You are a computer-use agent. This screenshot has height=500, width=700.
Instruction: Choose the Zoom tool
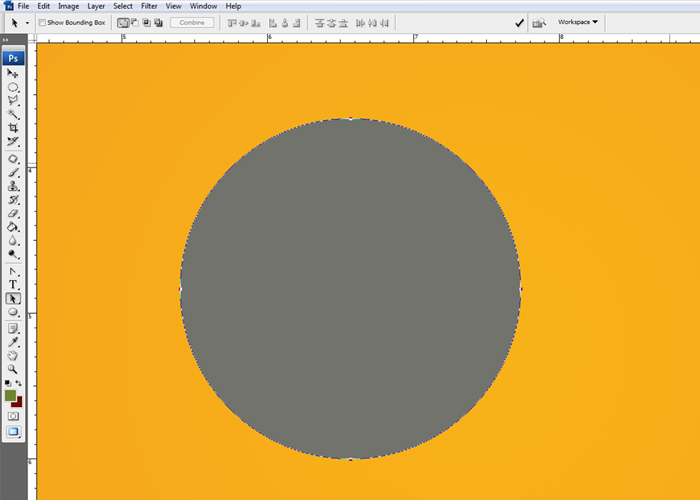[x=14, y=369]
